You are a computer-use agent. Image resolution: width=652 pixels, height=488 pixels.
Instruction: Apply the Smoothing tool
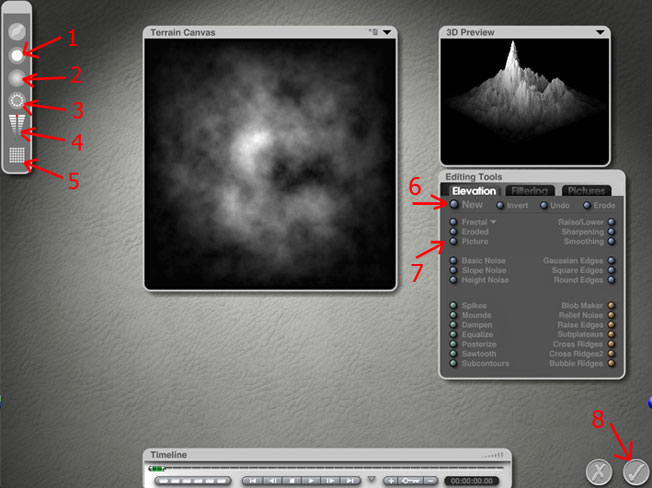[x=612, y=241]
